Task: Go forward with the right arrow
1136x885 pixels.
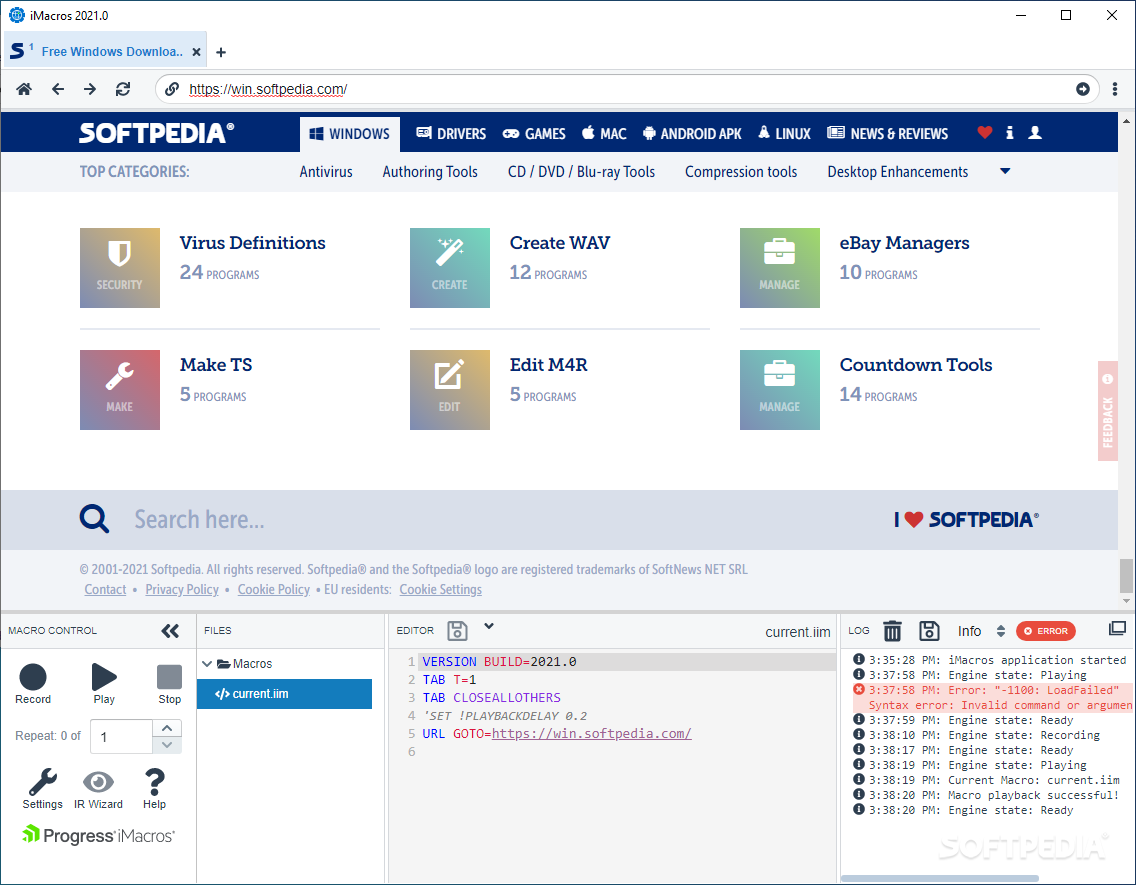Action: (90, 89)
